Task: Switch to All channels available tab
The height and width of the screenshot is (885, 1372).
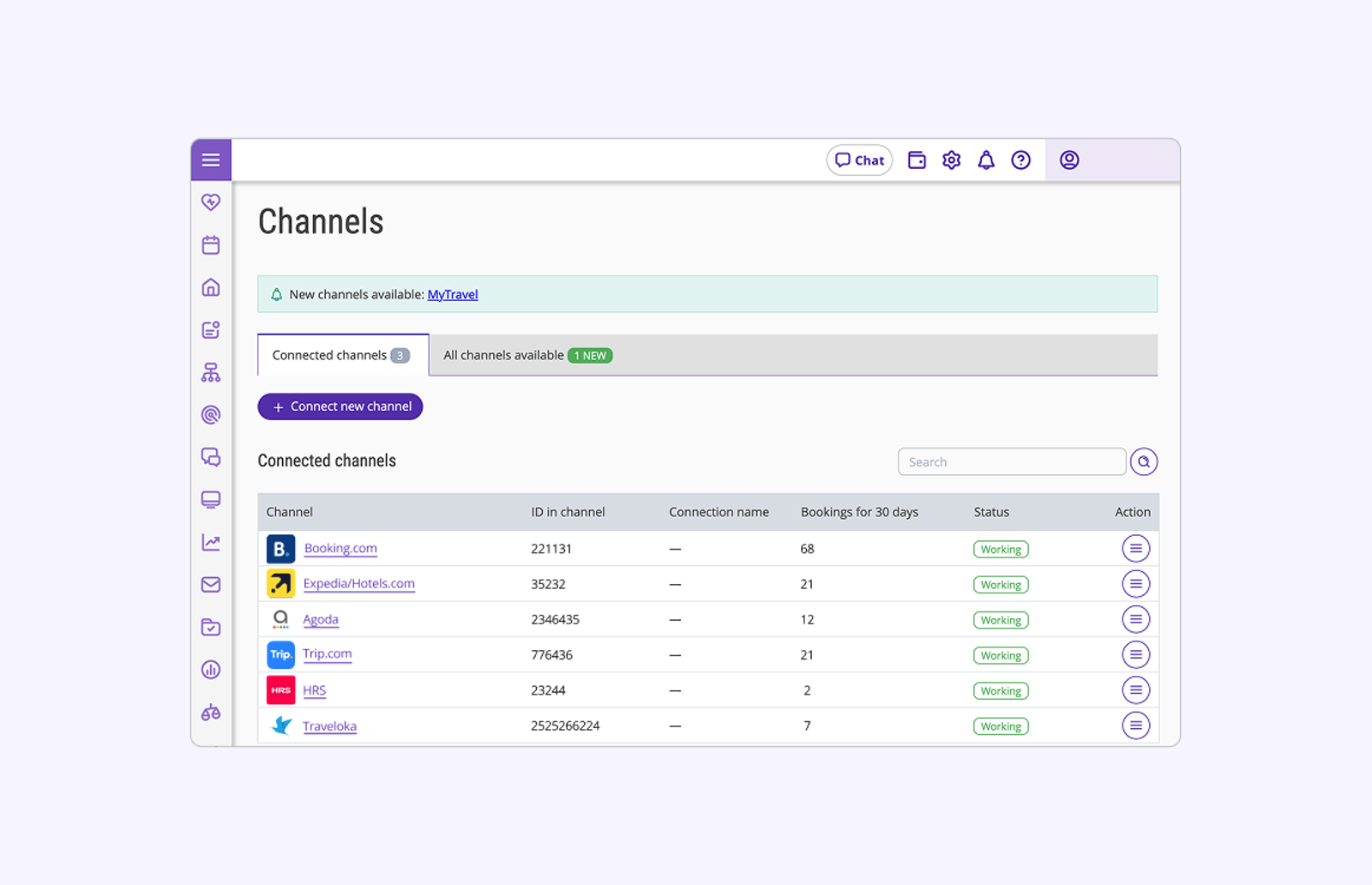Action: [527, 355]
